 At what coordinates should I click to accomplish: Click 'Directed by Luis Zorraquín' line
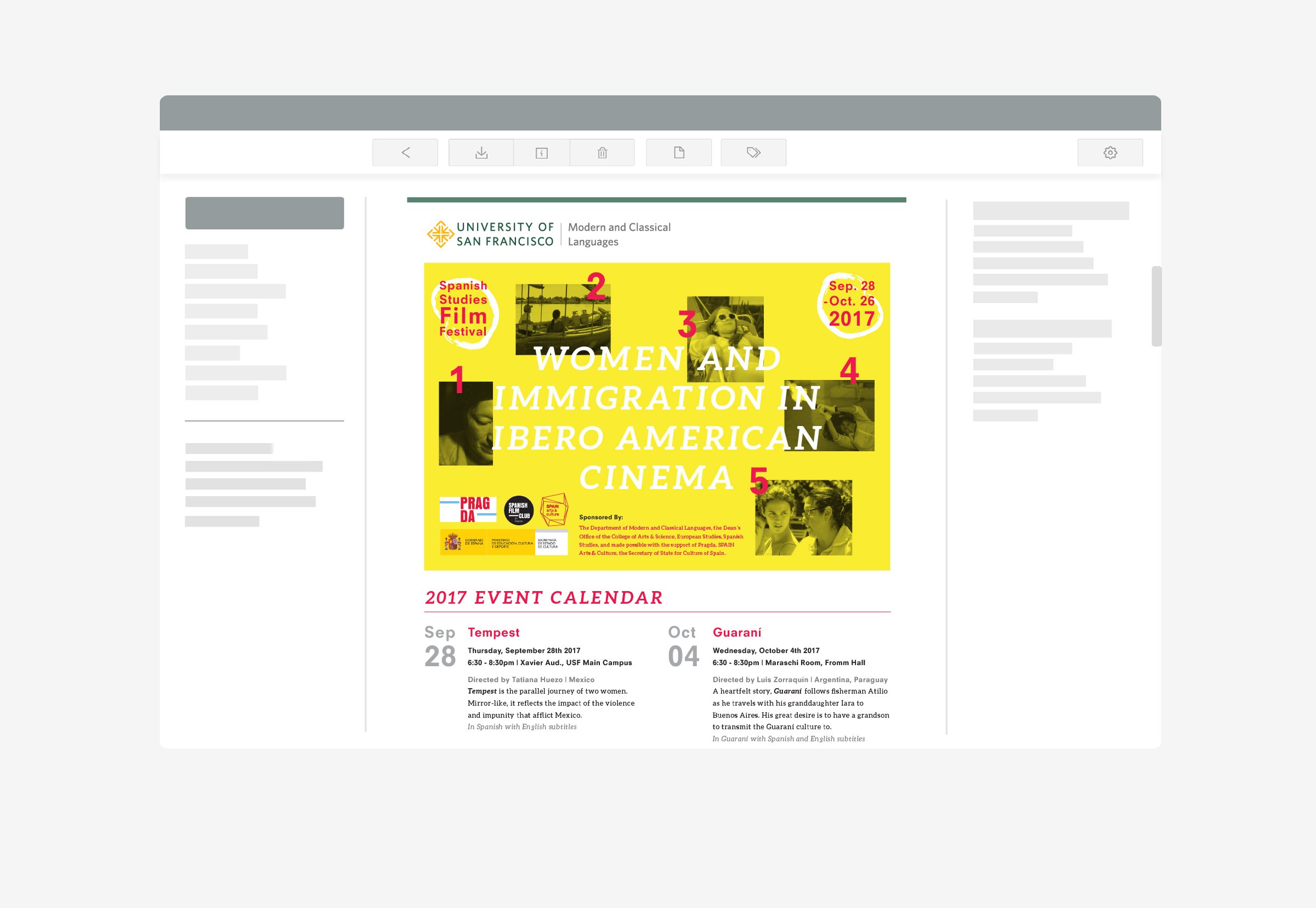800,679
